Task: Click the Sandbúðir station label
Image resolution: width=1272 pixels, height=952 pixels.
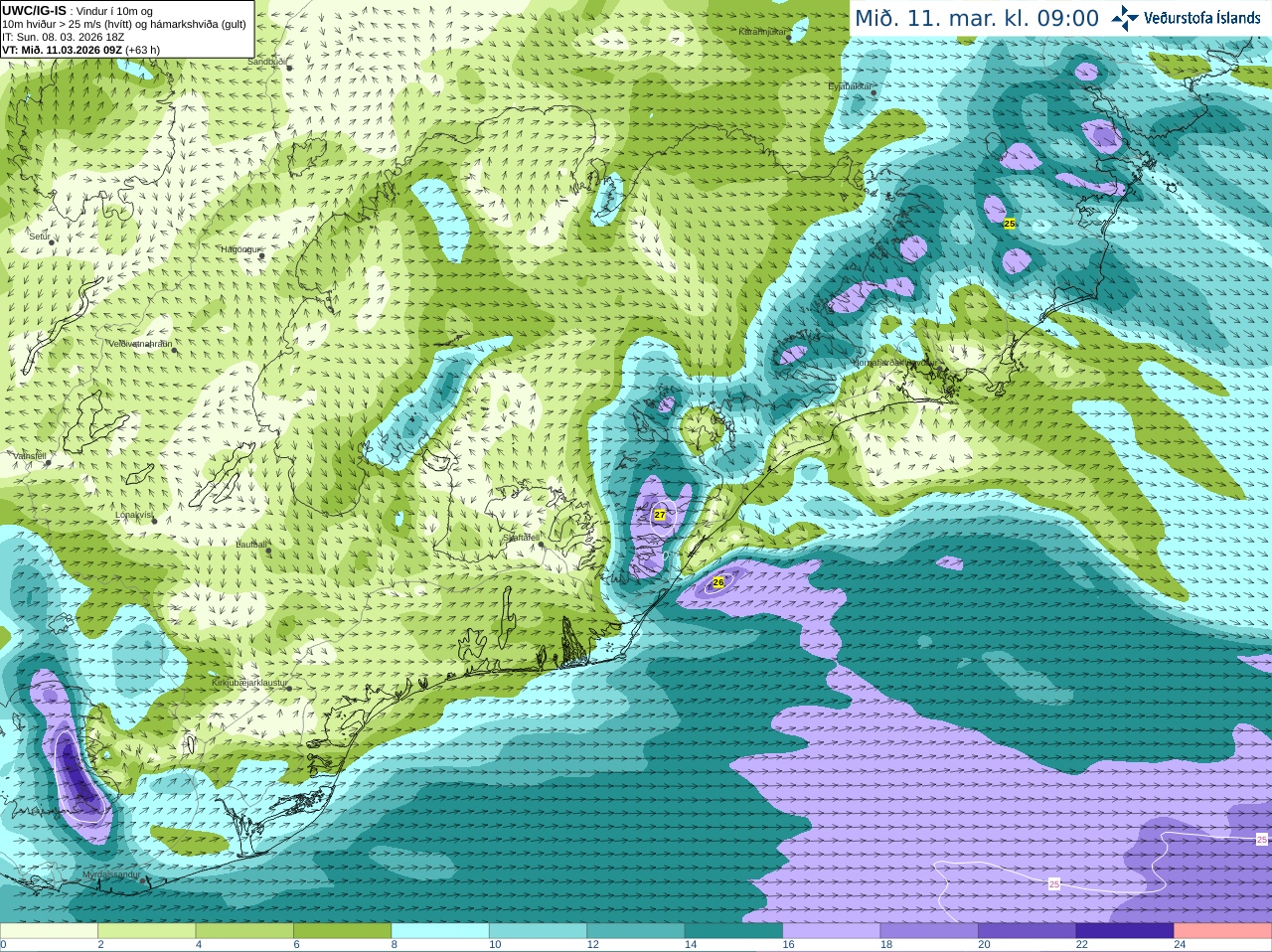Action: (x=267, y=62)
